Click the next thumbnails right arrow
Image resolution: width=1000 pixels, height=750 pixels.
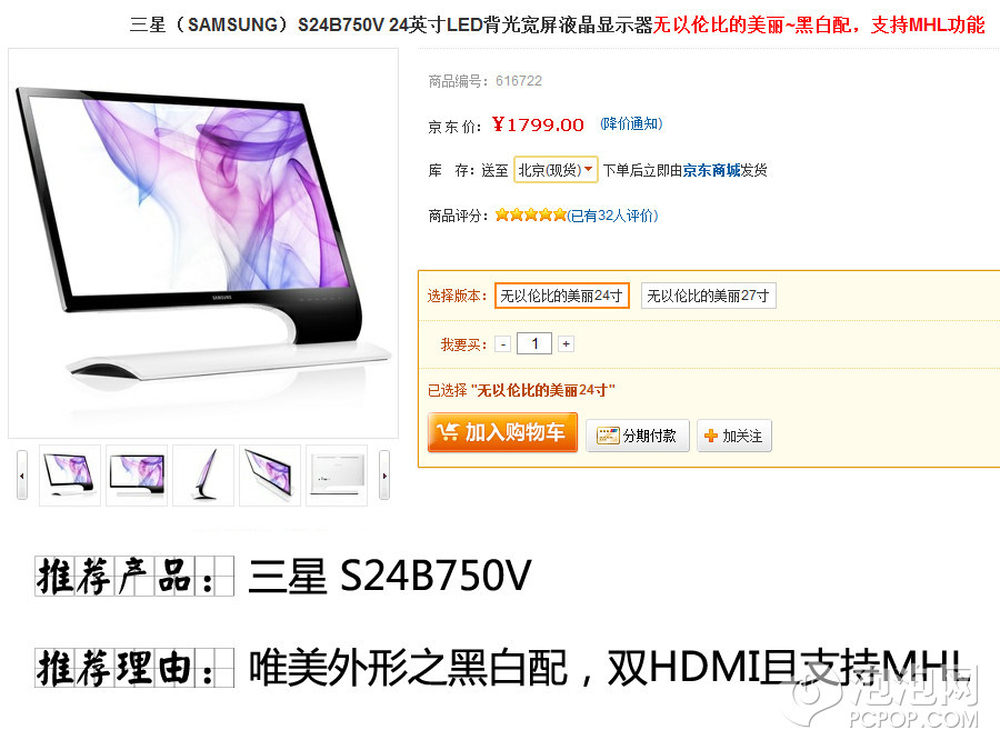pos(385,475)
